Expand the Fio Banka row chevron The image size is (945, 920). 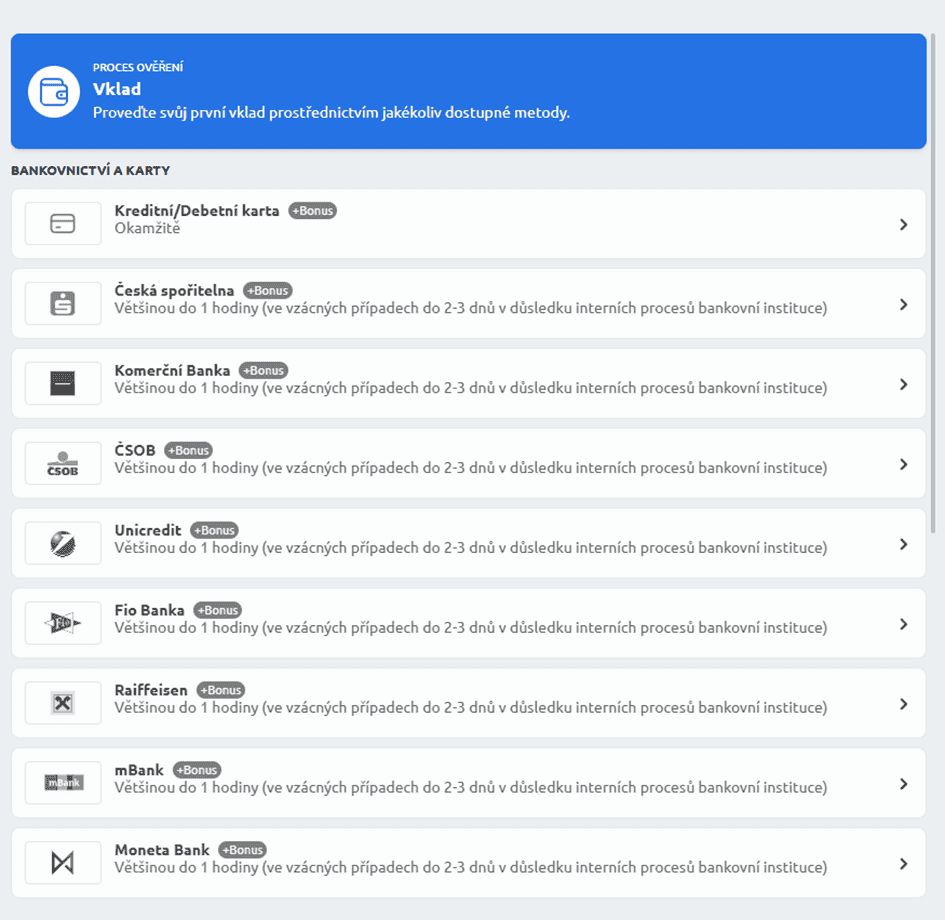[x=903, y=624]
